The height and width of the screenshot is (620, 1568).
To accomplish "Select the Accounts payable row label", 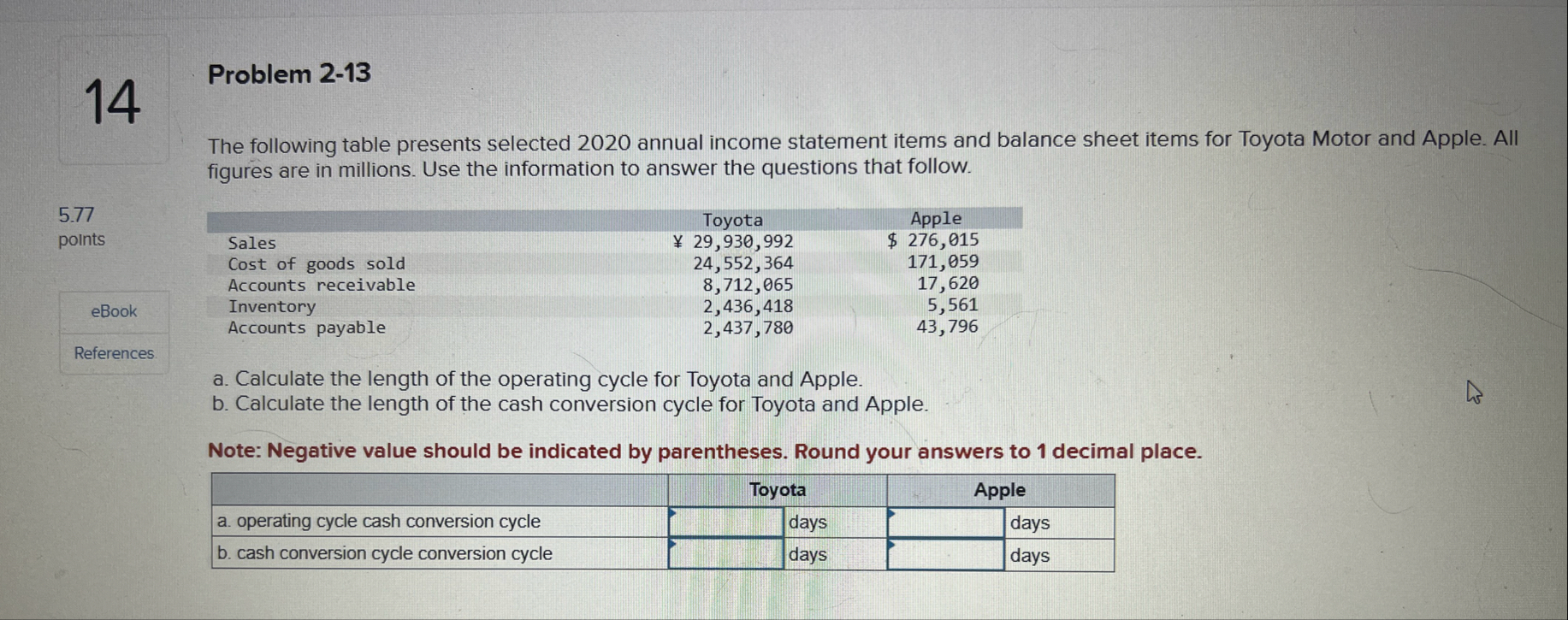I will point(306,328).
